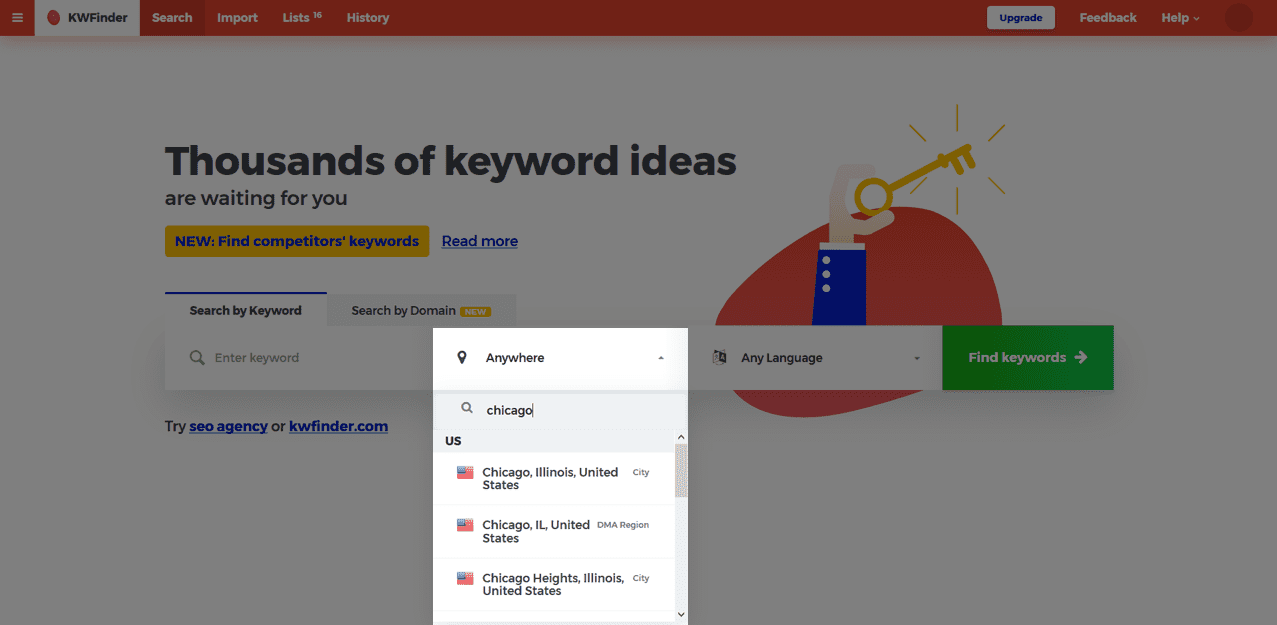Click the Read more link
This screenshot has width=1277, height=625.
pos(479,241)
